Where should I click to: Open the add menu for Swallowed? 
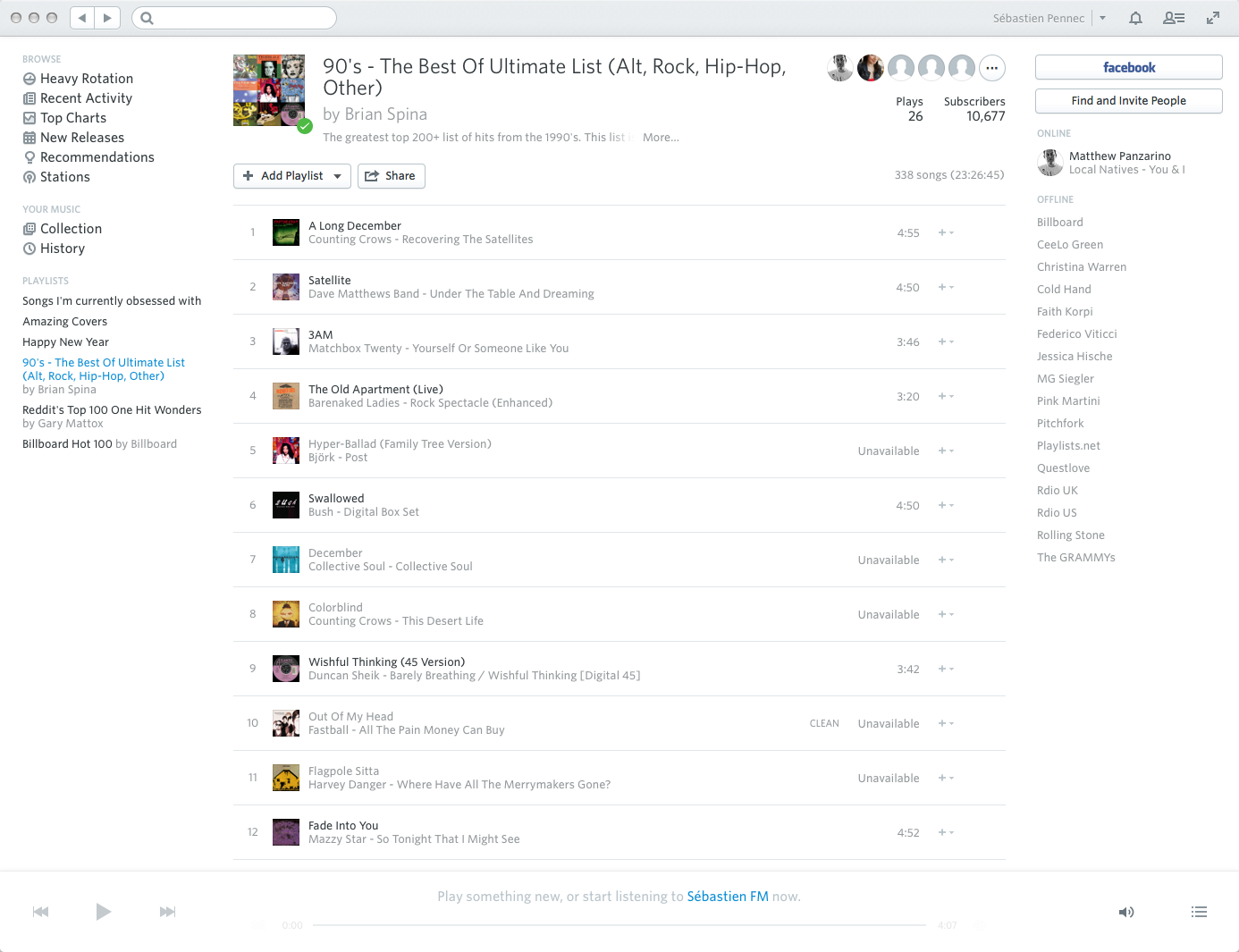pos(946,506)
